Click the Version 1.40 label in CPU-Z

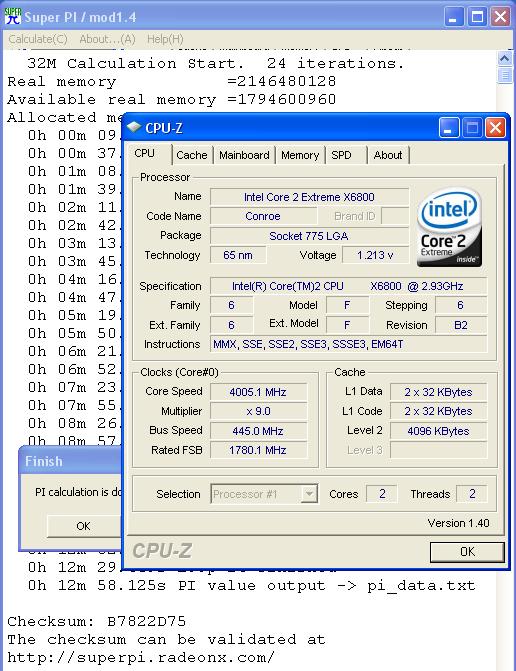pos(458,523)
